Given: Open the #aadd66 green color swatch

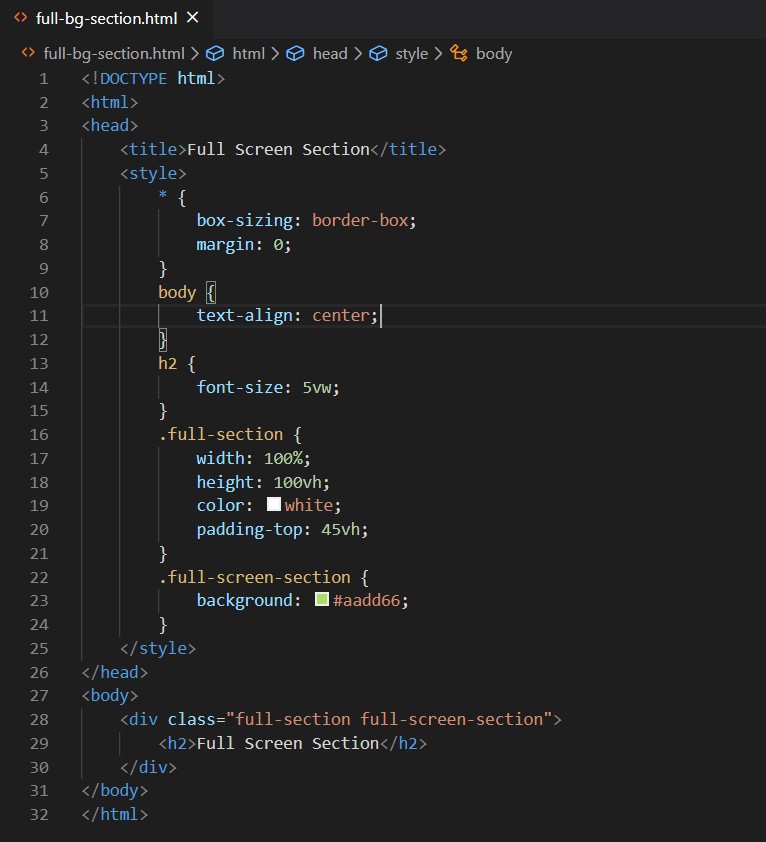Looking at the screenshot, I should pos(322,599).
